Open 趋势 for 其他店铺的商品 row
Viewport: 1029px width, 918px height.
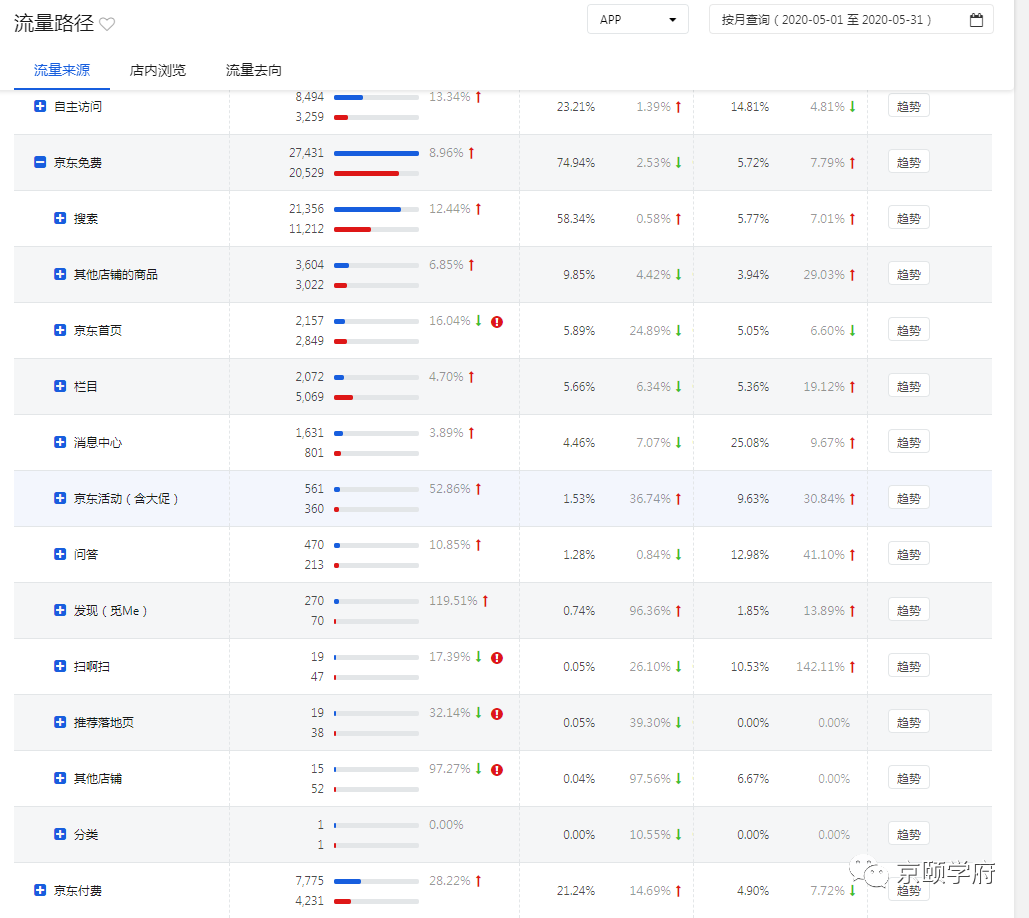point(908,274)
